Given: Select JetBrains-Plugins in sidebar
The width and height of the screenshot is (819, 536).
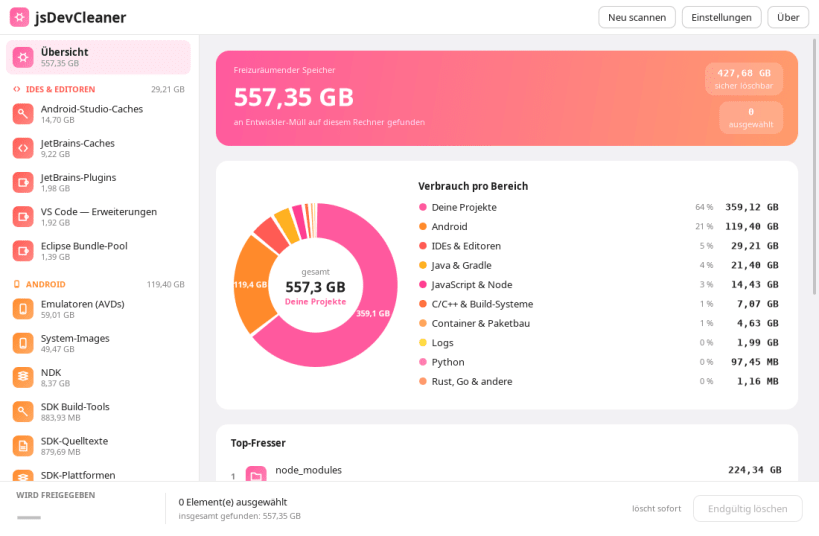Looking at the screenshot, I should tap(98, 182).
